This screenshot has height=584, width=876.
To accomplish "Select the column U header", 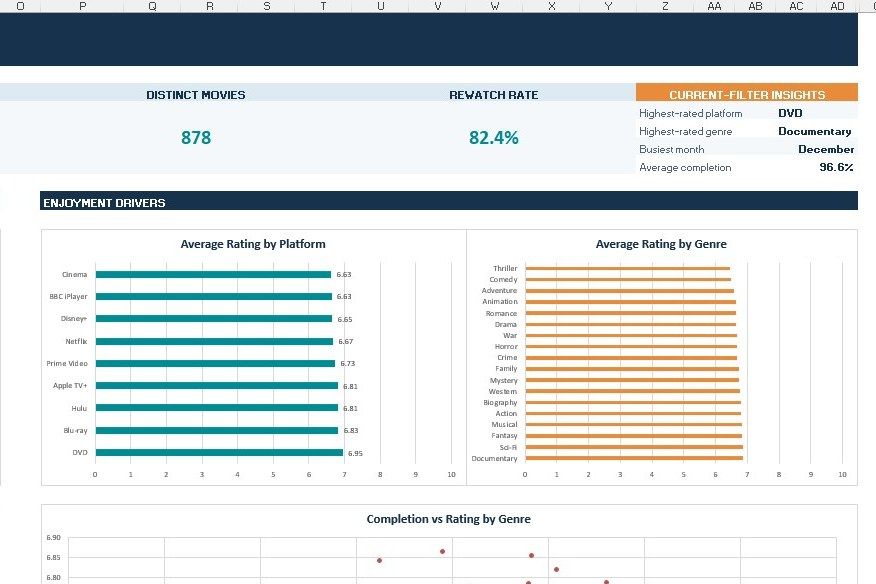I will [x=380, y=6].
